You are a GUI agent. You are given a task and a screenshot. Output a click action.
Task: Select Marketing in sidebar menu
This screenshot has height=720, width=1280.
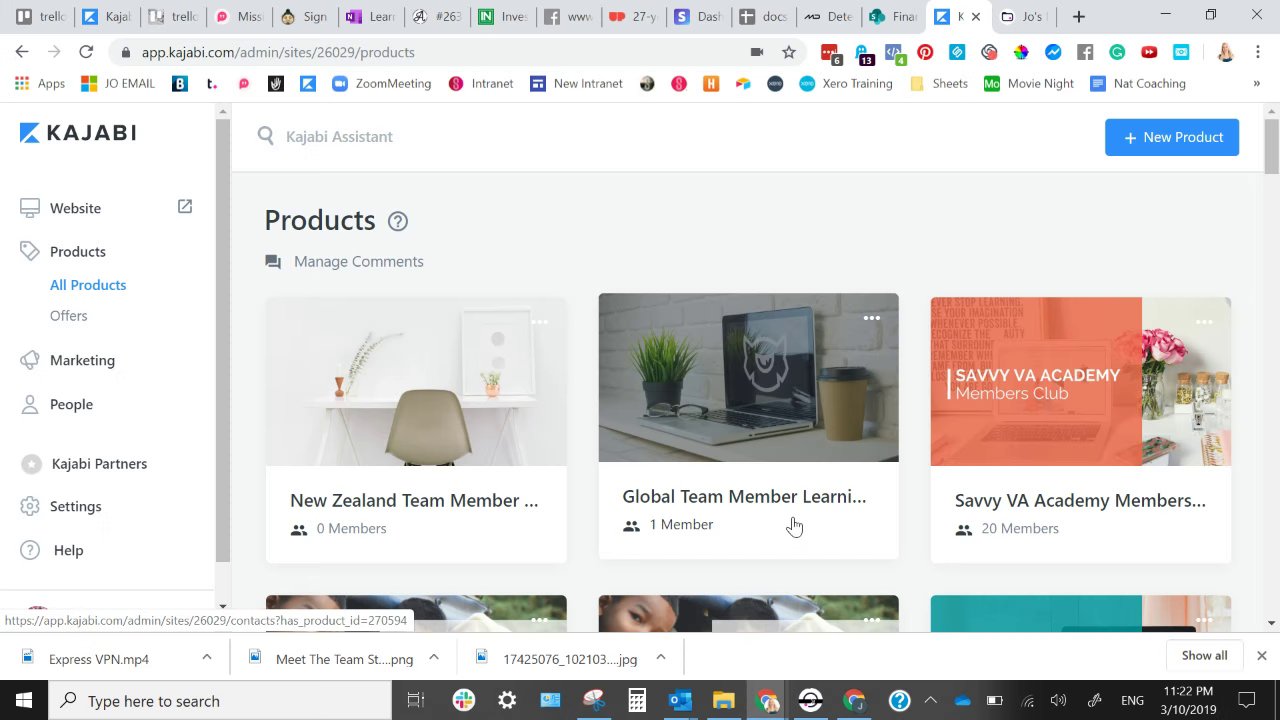click(x=82, y=360)
